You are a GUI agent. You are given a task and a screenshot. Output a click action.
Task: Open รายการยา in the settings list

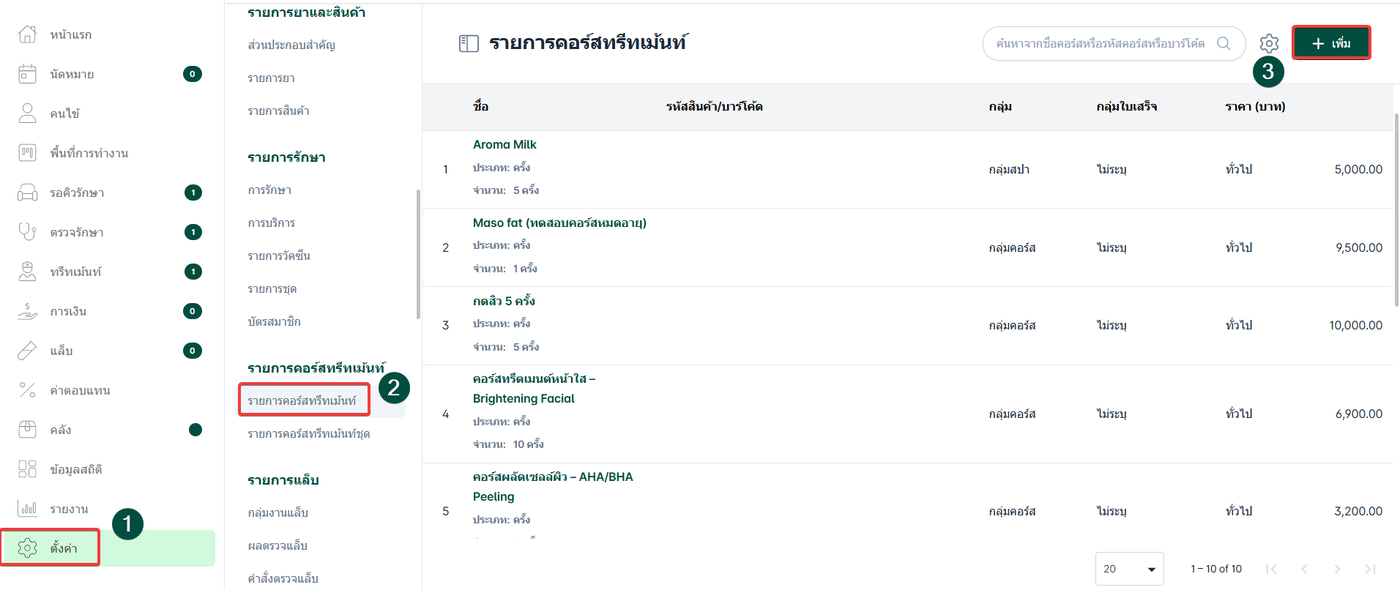click(x=271, y=78)
